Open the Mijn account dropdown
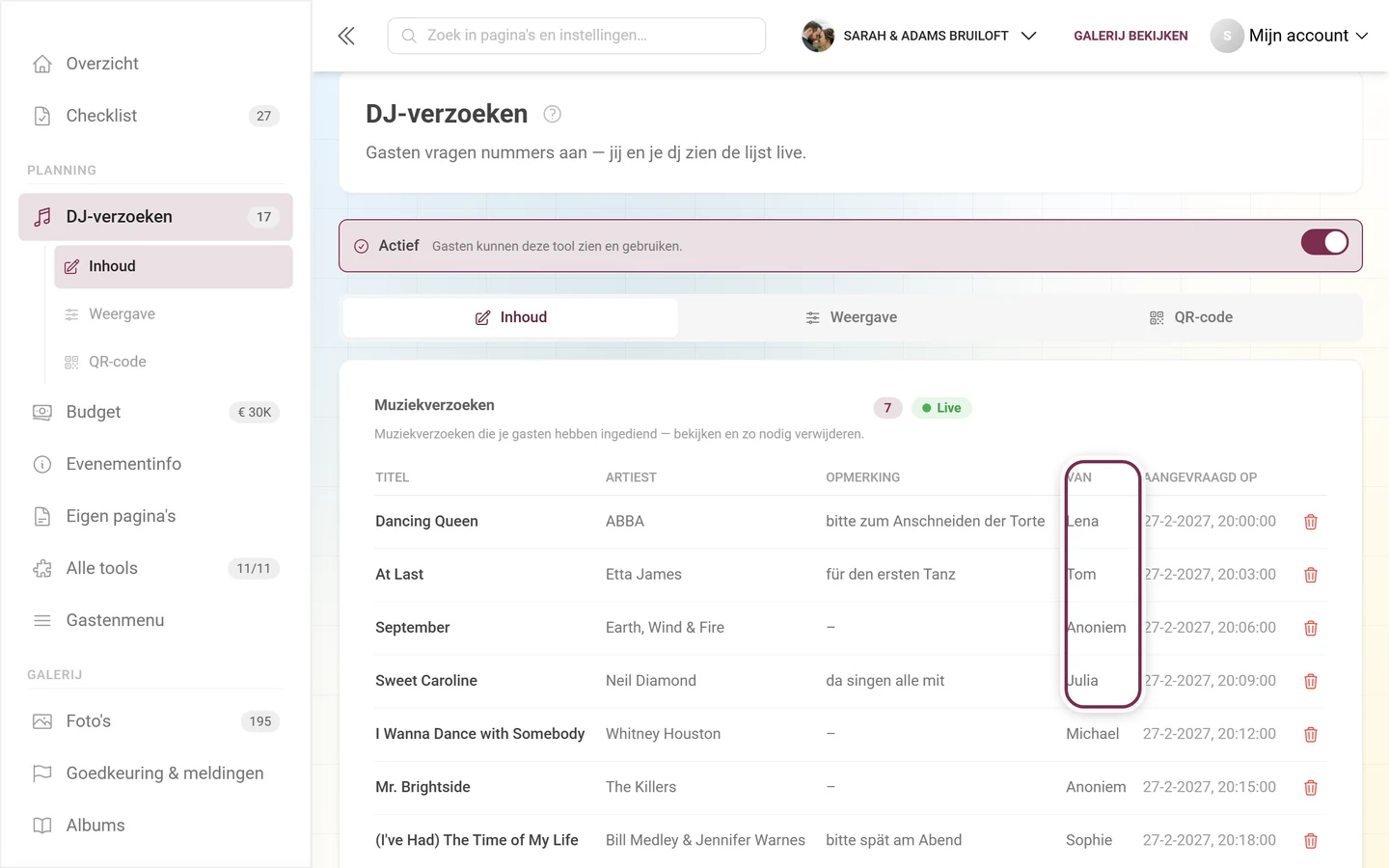The image size is (1389, 868). point(1290,36)
